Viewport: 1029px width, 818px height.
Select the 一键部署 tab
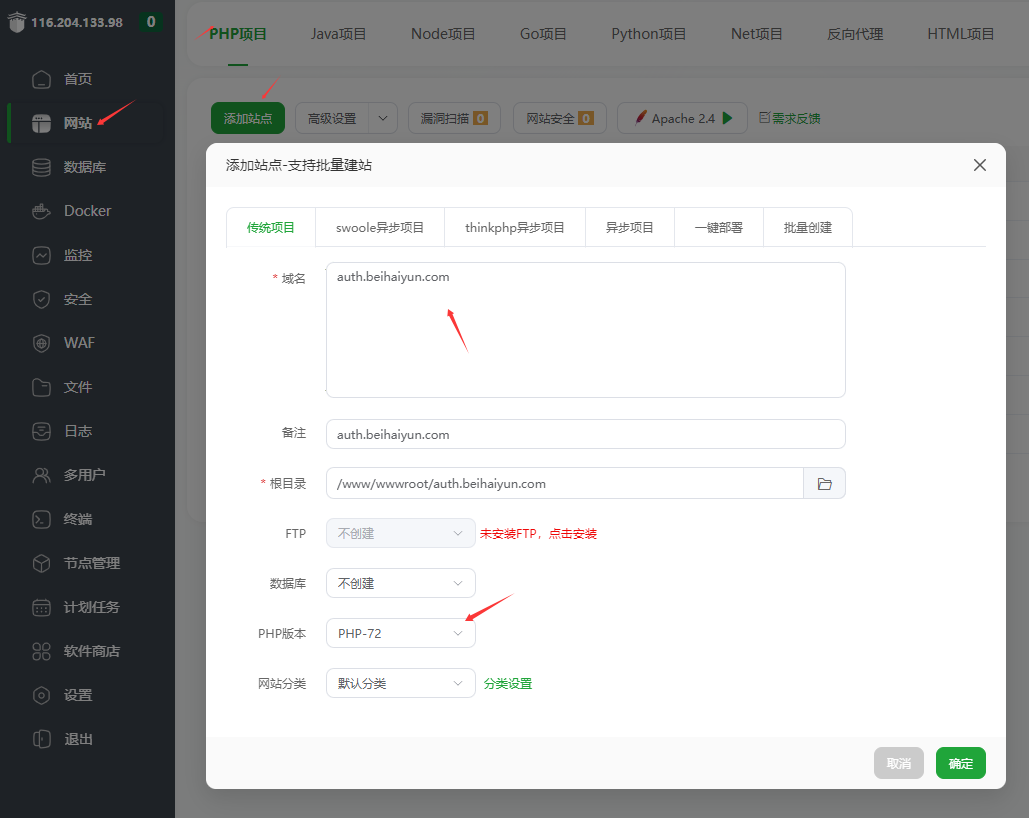click(x=718, y=228)
